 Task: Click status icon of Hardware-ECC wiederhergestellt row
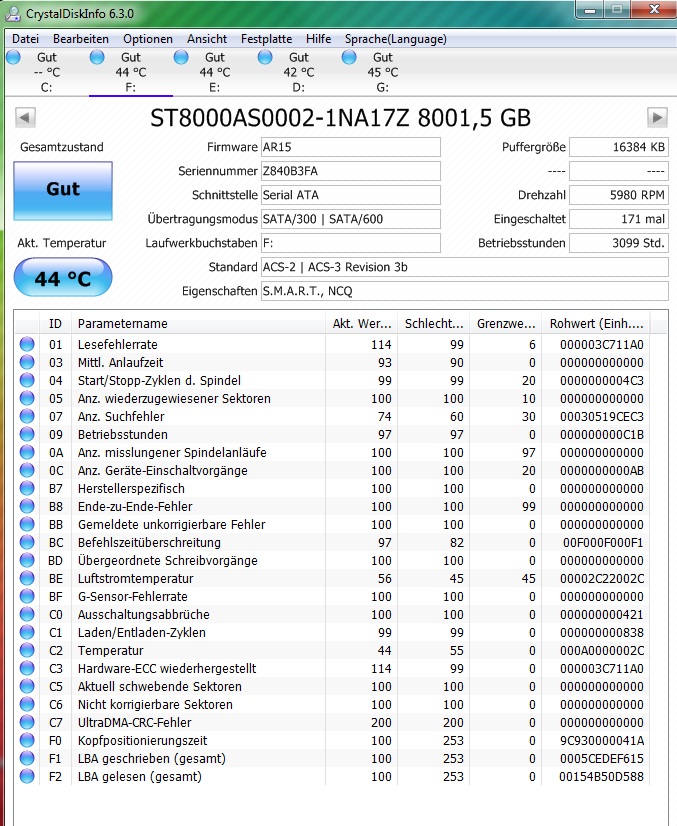click(x=27, y=668)
